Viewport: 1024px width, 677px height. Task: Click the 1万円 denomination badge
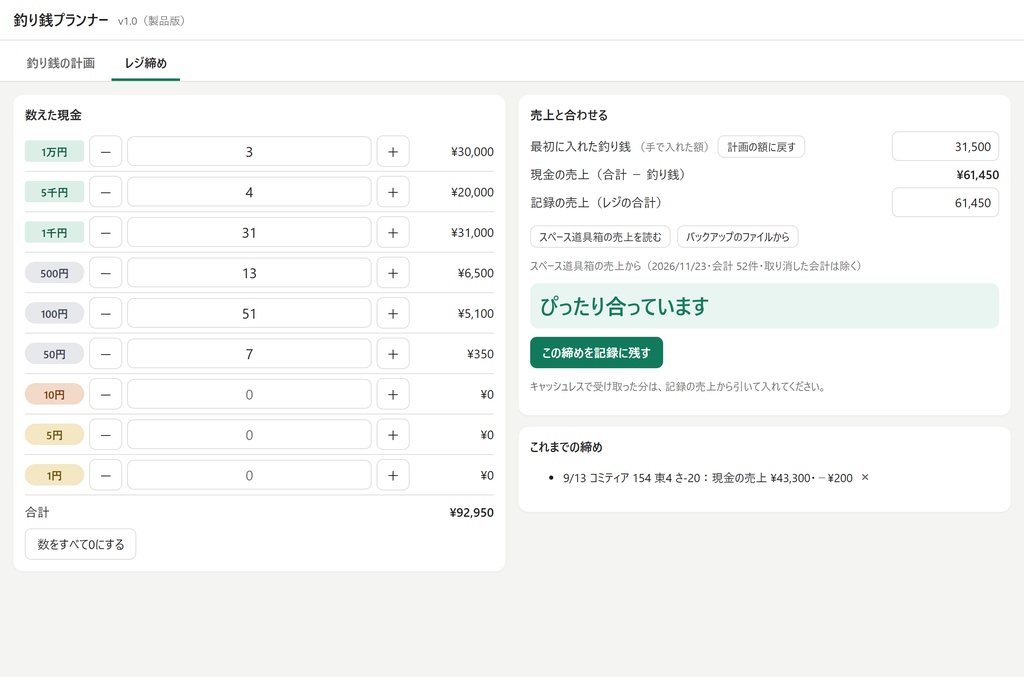coord(54,151)
